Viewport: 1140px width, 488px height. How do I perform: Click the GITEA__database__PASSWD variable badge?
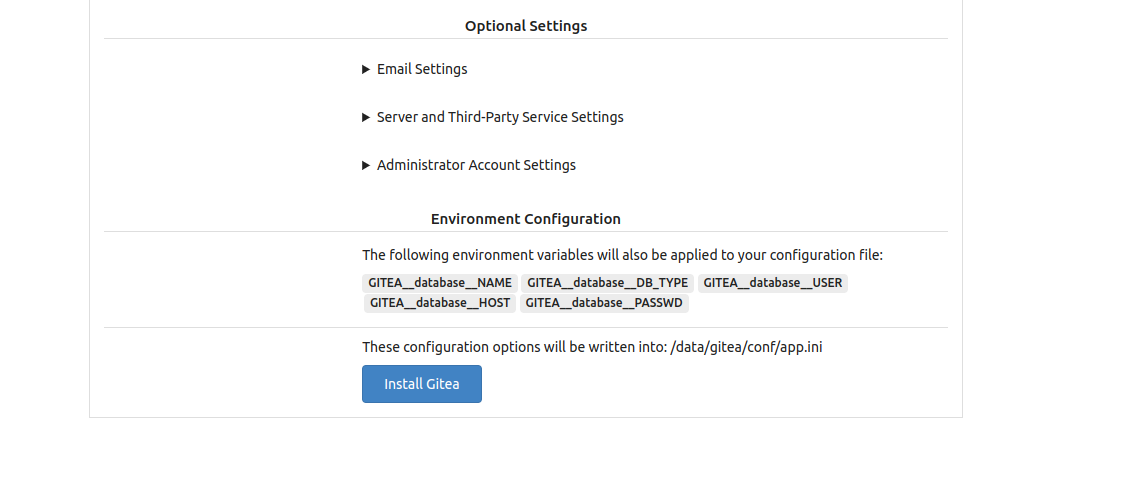pos(604,303)
